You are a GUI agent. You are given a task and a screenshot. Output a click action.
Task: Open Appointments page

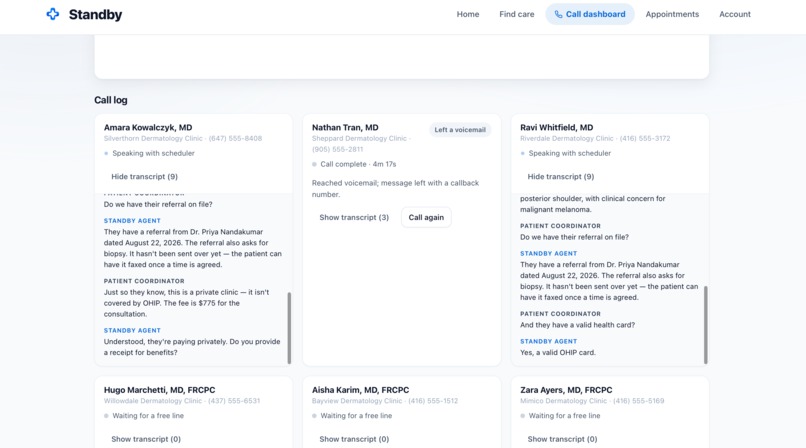click(x=672, y=14)
